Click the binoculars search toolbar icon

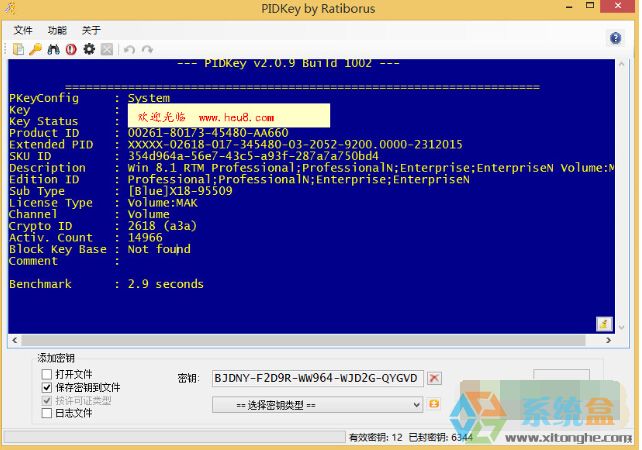[x=53, y=50]
